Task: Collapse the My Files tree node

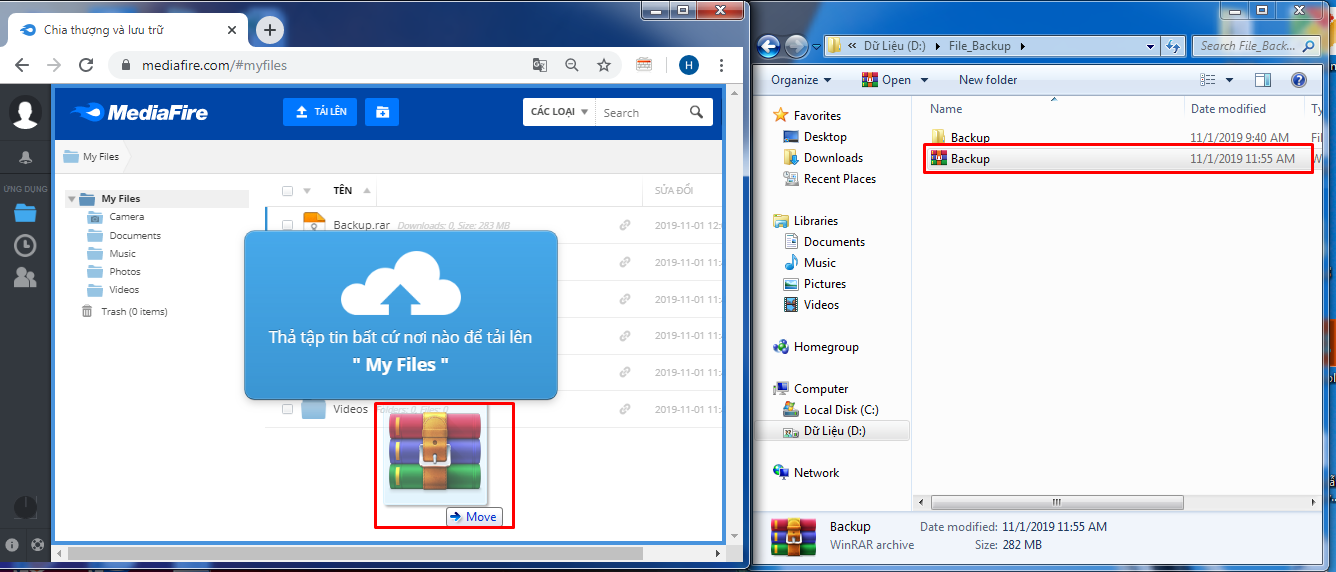Action: click(x=72, y=199)
